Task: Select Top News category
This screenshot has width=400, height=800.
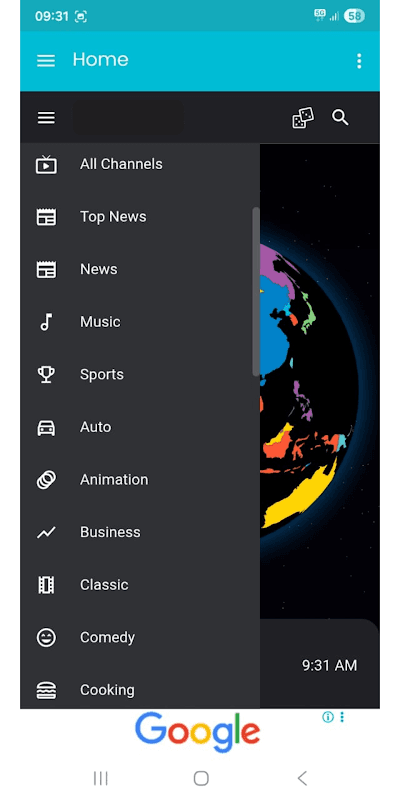Action: [x=140, y=217]
